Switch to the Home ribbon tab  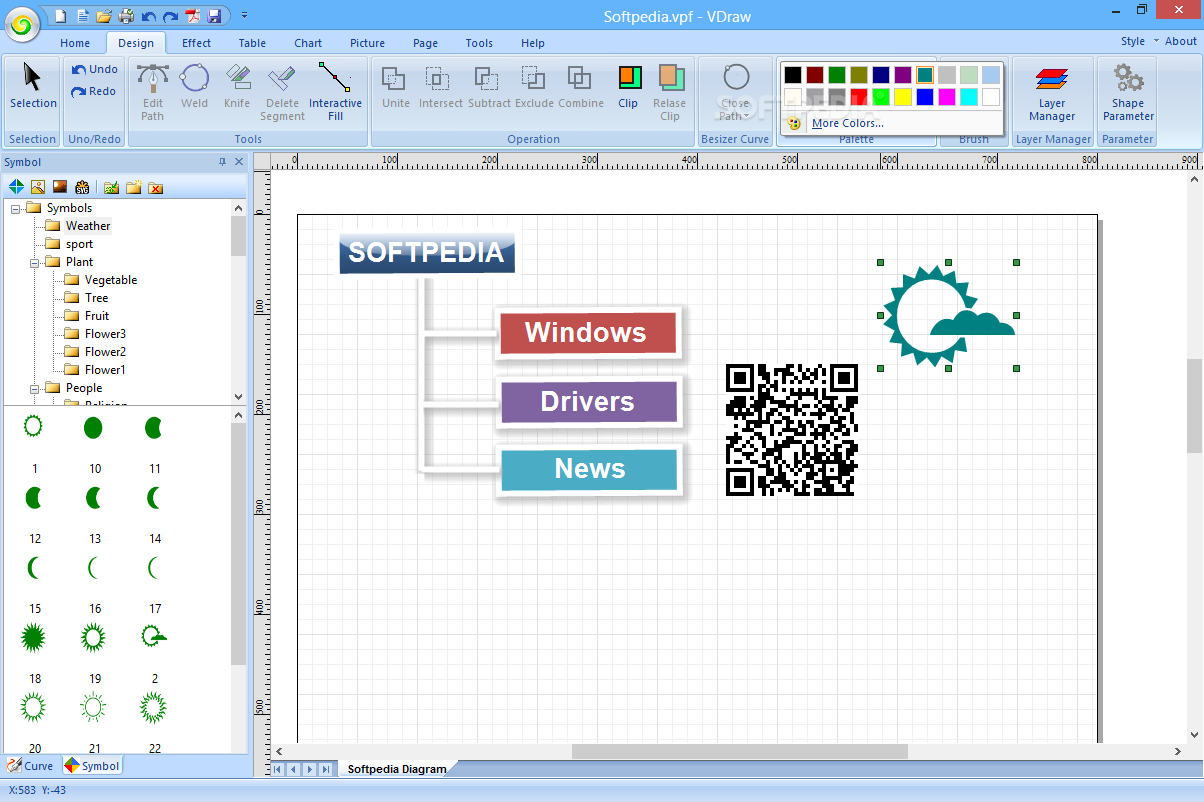coord(75,43)
